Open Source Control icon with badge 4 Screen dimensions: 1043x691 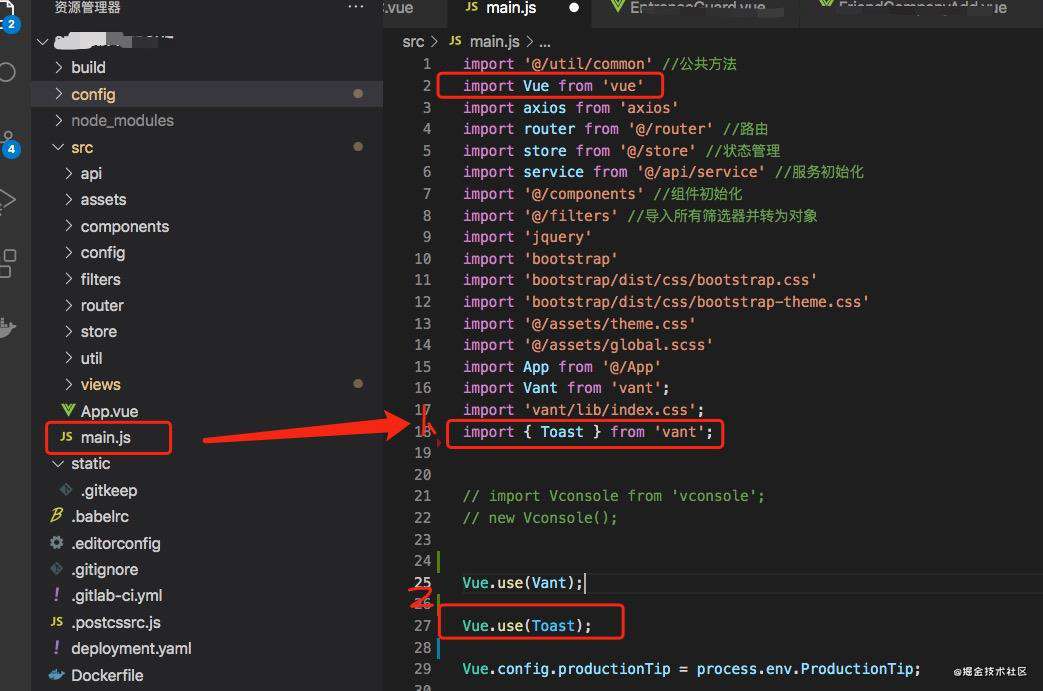pyautogui.click(x=8, y=143)
